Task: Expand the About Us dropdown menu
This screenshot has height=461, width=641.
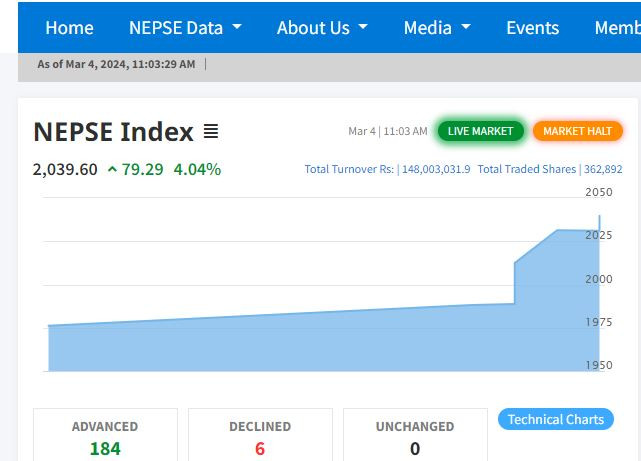Action: click(x=322, y=28)
